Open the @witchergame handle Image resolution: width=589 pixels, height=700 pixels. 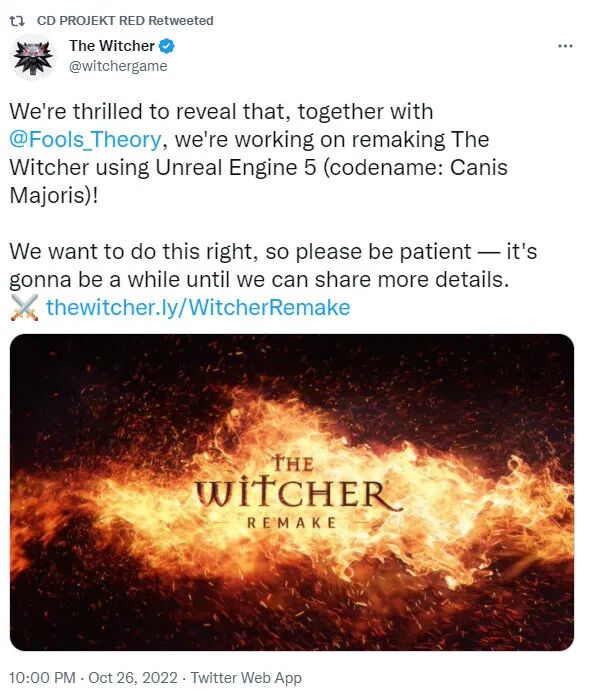click(118, 66)
